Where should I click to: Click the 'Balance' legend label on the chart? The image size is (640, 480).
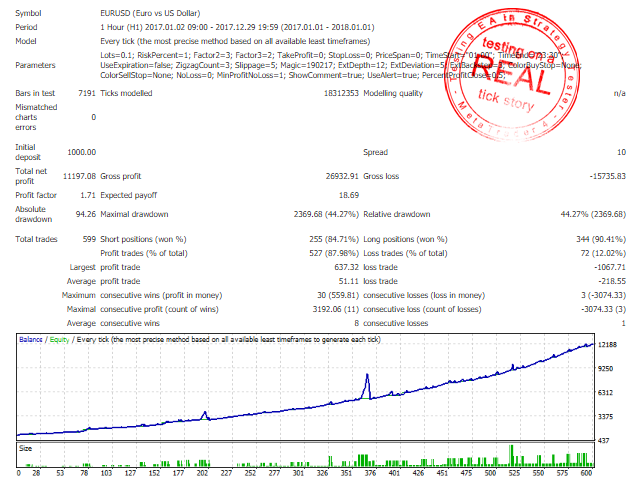(31, 339)
